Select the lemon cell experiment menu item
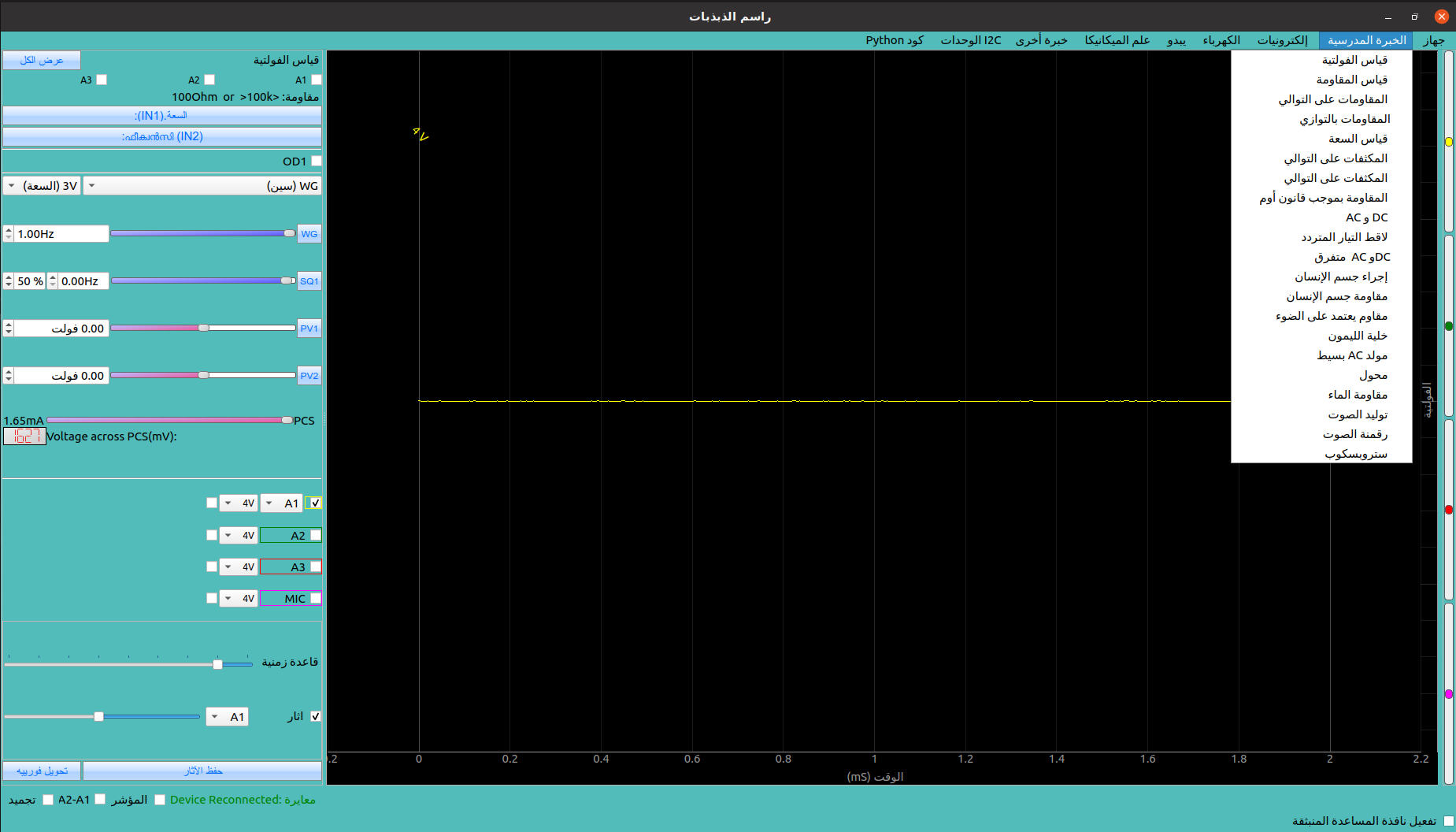1456x832 pixels. pyautogui.click(x=1357, y=336)
